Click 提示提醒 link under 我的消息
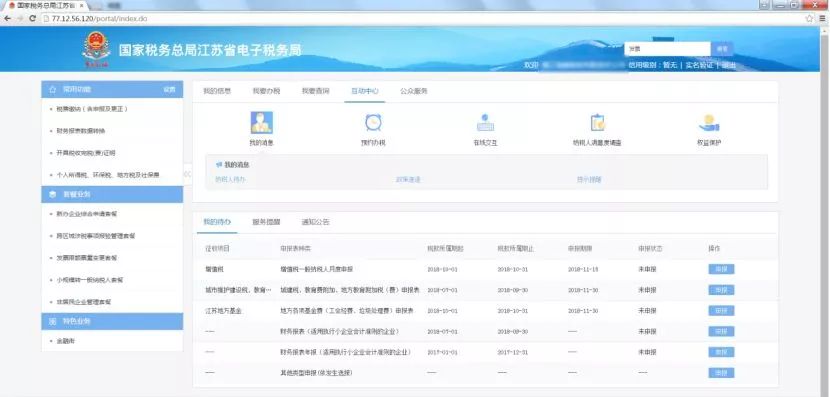This screenshot has width=830, height=397. 589,179
